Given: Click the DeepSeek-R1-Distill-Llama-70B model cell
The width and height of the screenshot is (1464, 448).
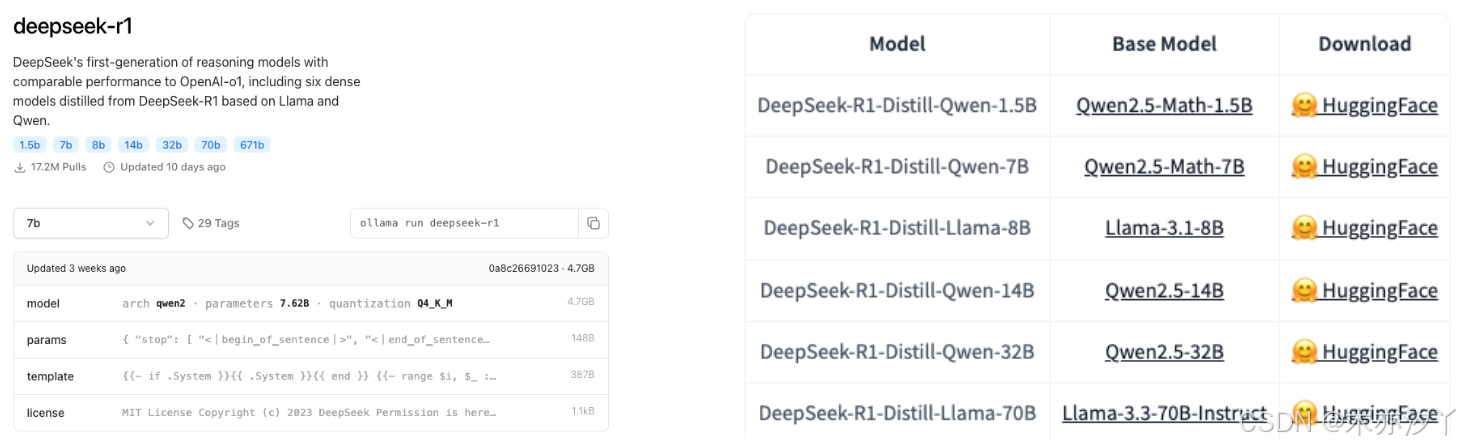Looking at the screenshot, I should (x=897, y=413).
